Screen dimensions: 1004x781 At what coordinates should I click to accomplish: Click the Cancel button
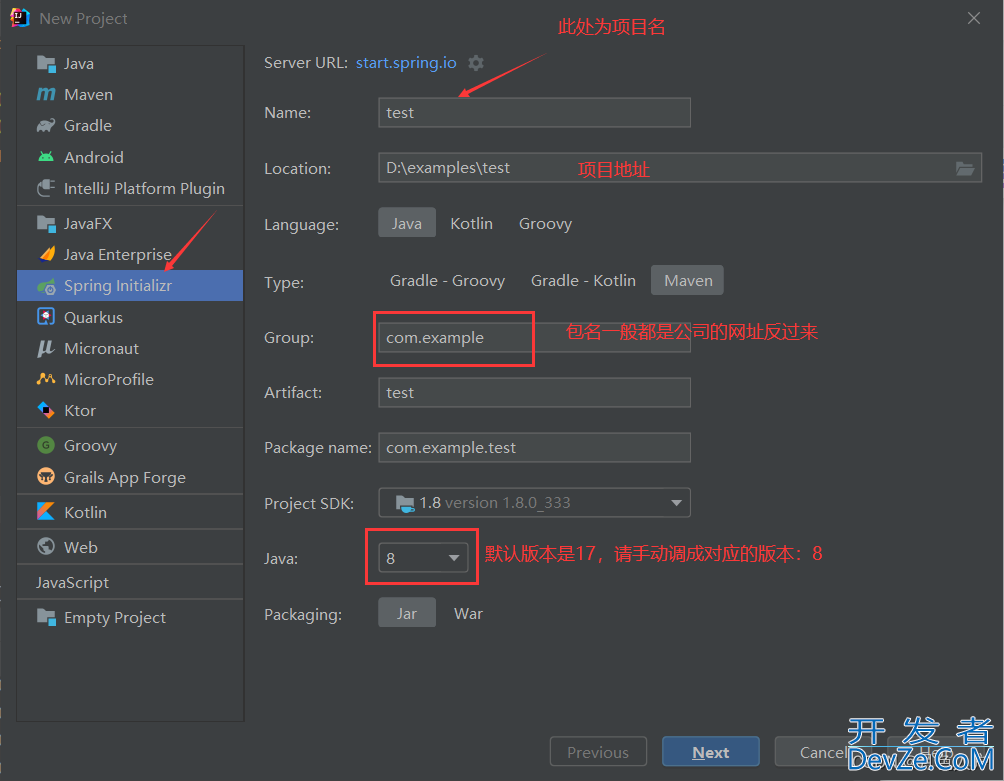(823, 752)
